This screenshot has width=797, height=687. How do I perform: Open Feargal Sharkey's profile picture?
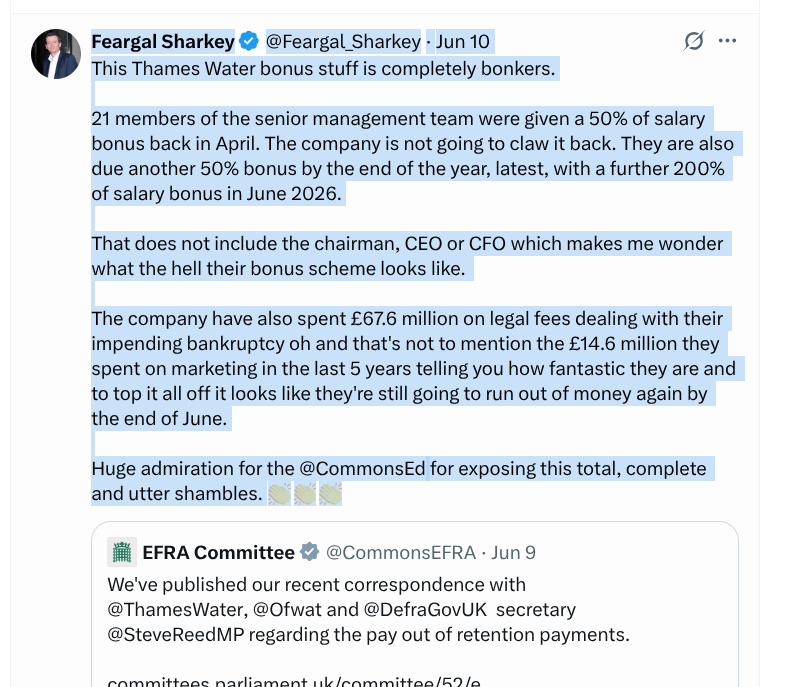(56, 54)
